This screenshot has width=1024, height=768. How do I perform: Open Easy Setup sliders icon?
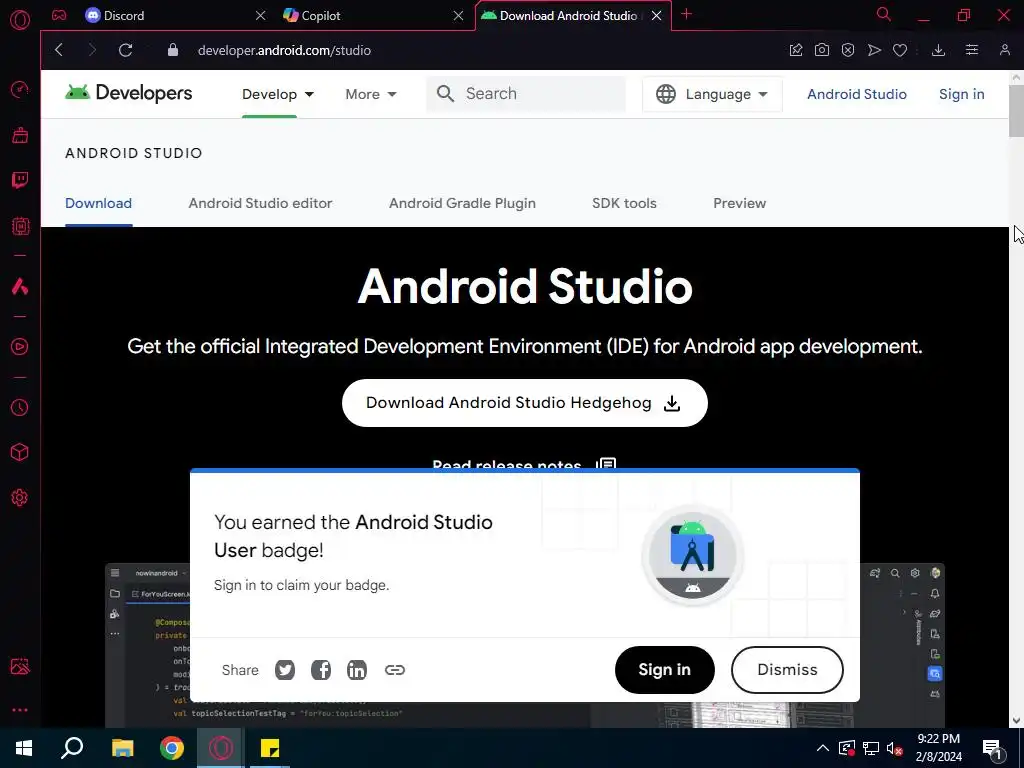tap(972, 50)
